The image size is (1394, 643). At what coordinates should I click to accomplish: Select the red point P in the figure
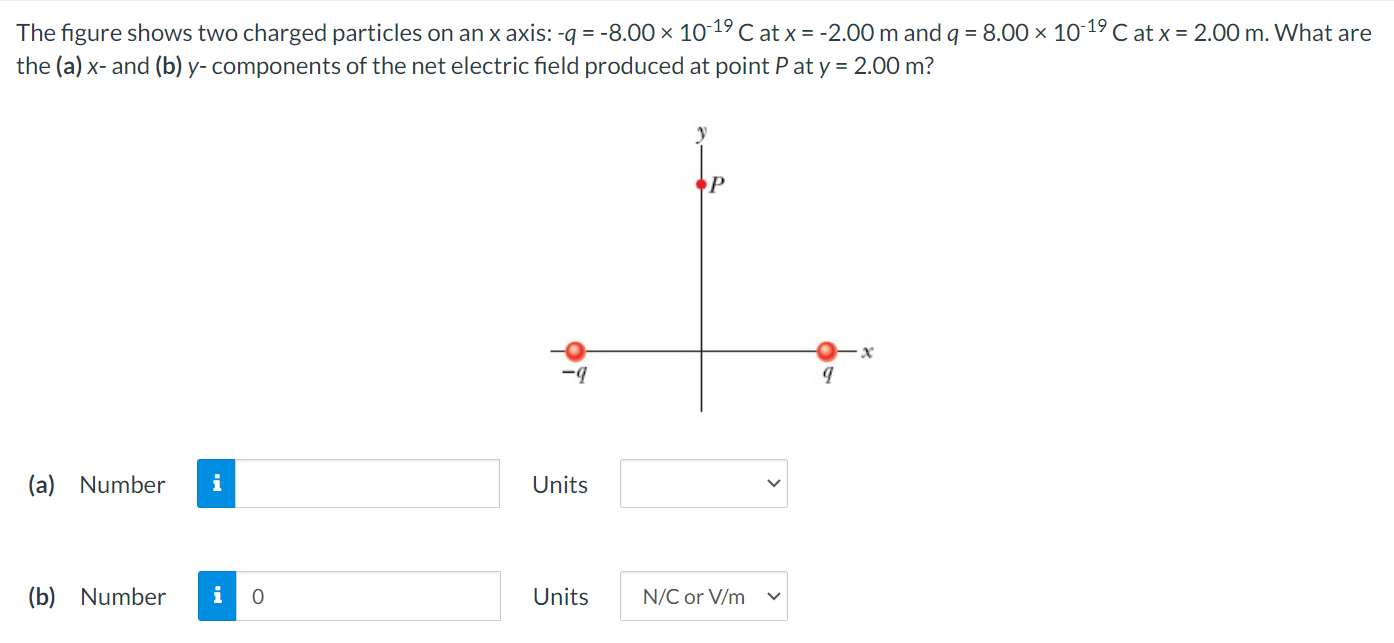pos(701,183)
